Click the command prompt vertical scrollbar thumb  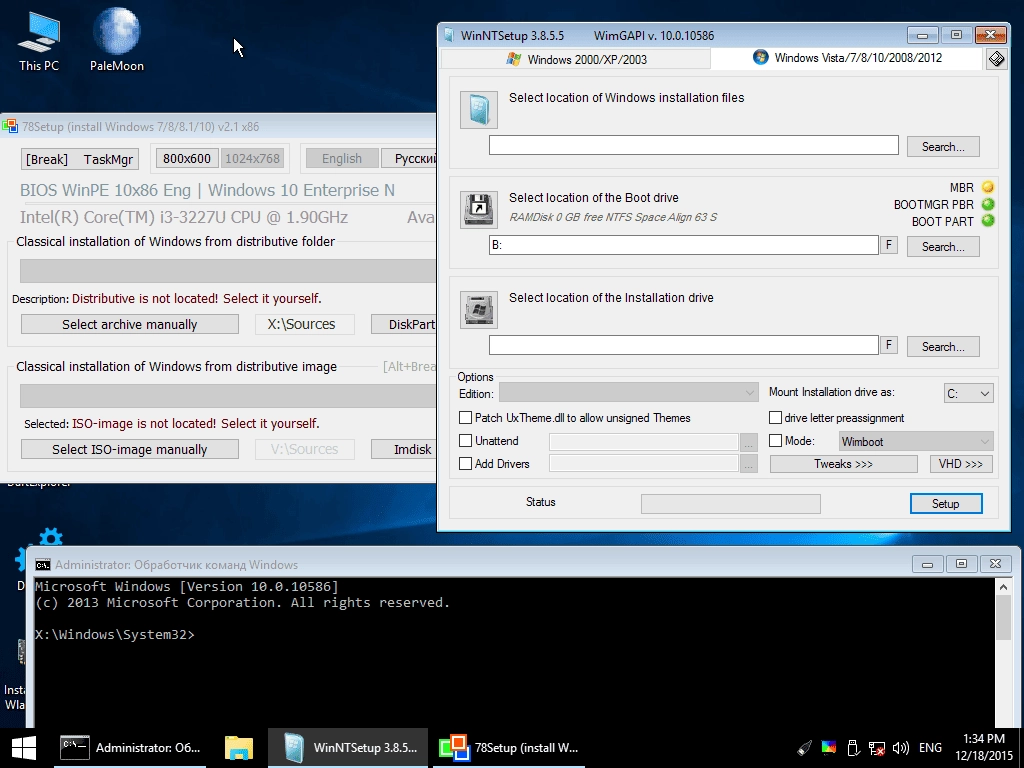1003,617
